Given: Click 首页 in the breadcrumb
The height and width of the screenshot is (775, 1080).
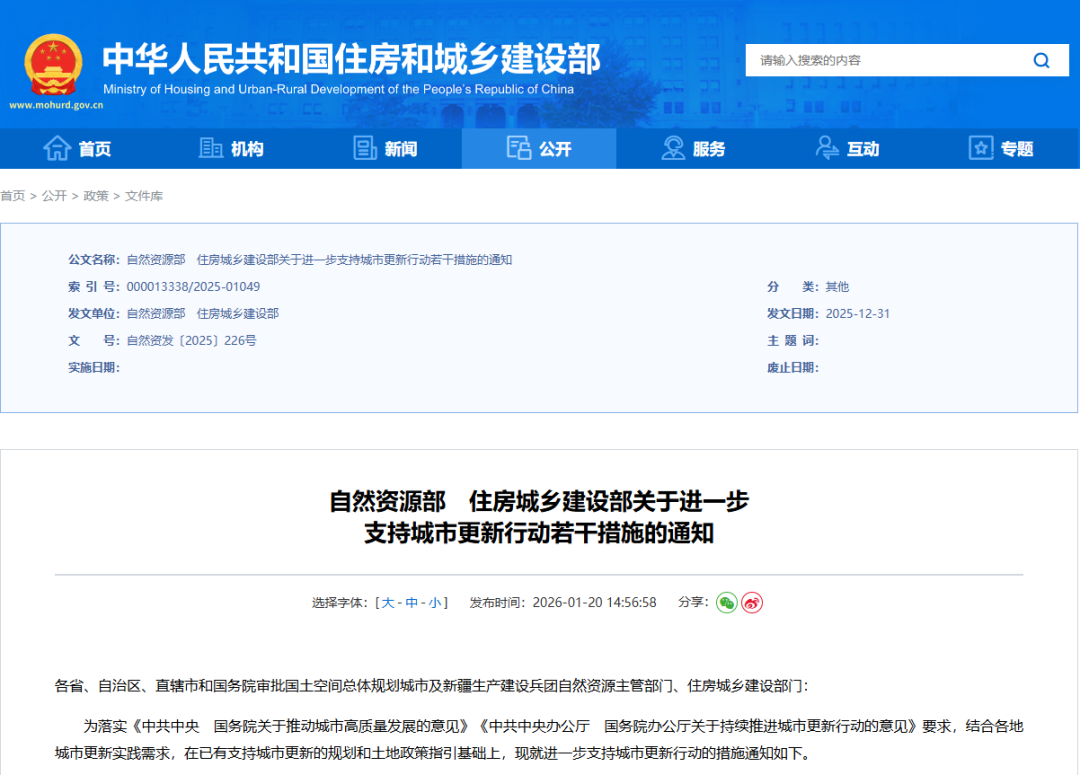Looking at the screenshot, I should (x=13, y=196).
